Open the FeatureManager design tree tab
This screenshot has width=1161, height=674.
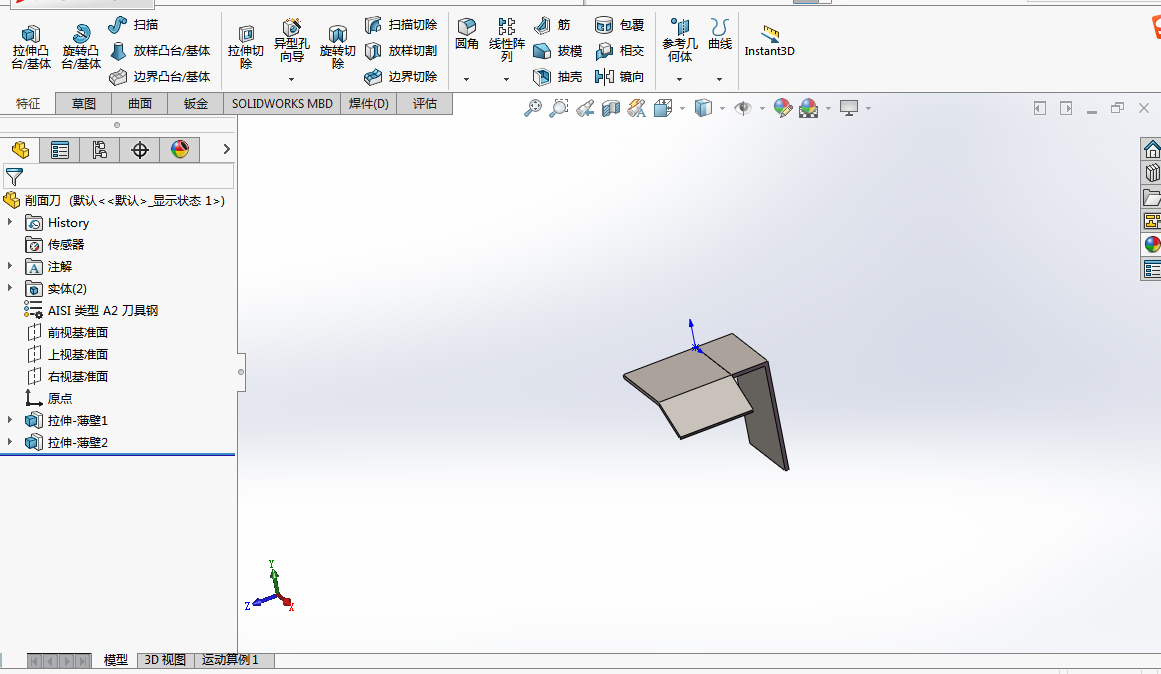21,150
